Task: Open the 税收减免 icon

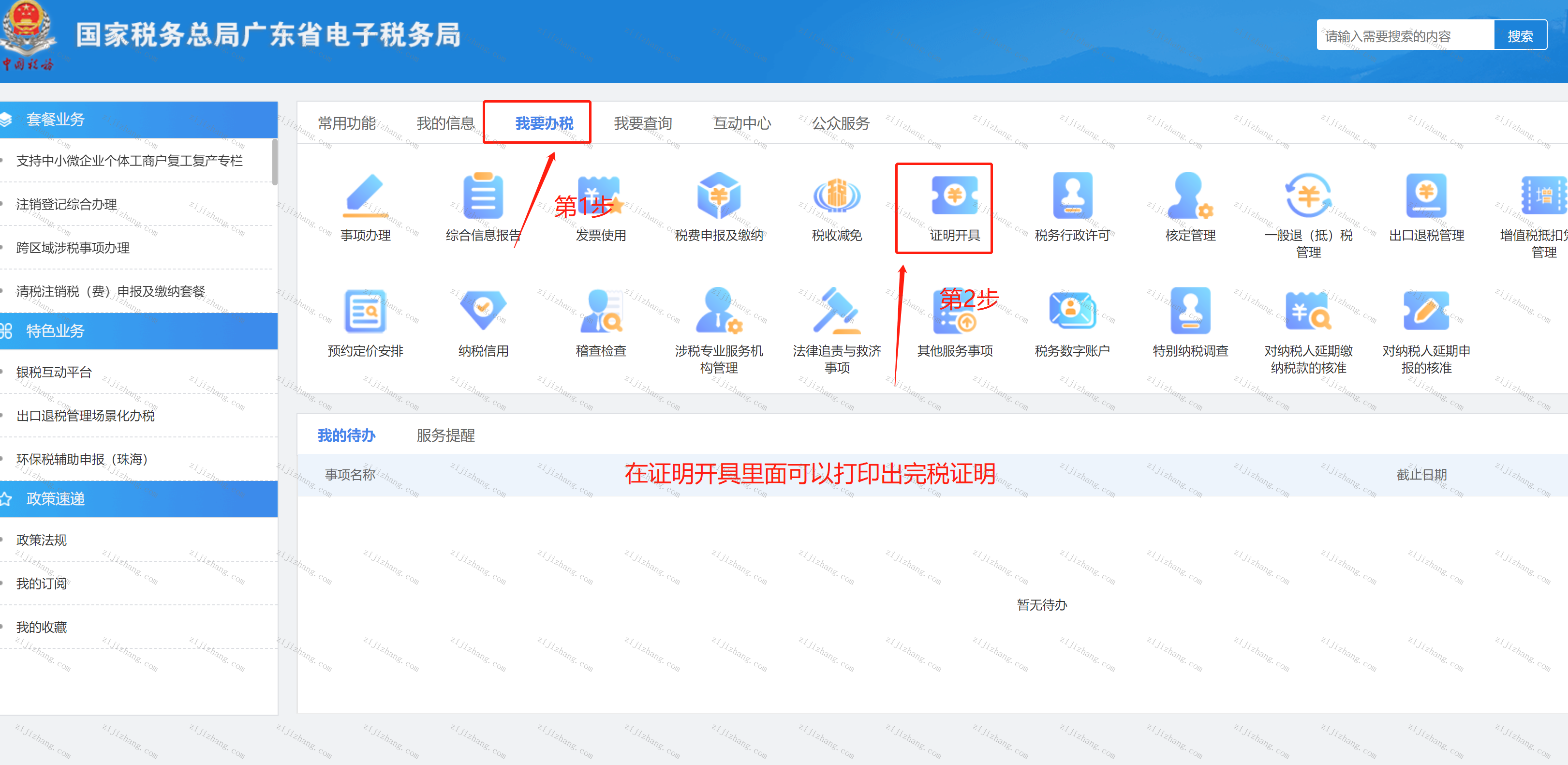Action: [837, 196]
